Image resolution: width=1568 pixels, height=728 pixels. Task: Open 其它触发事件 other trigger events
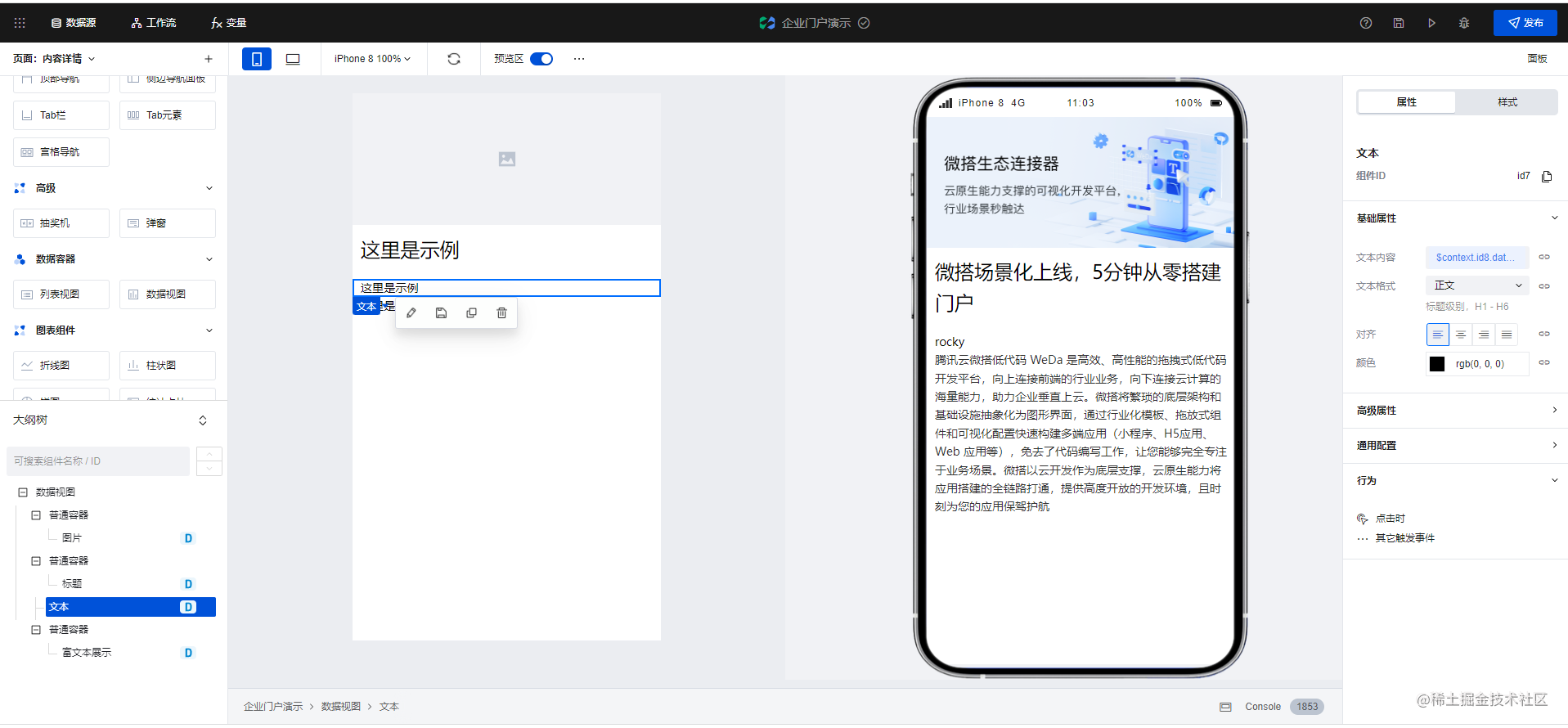[1396, 538]
